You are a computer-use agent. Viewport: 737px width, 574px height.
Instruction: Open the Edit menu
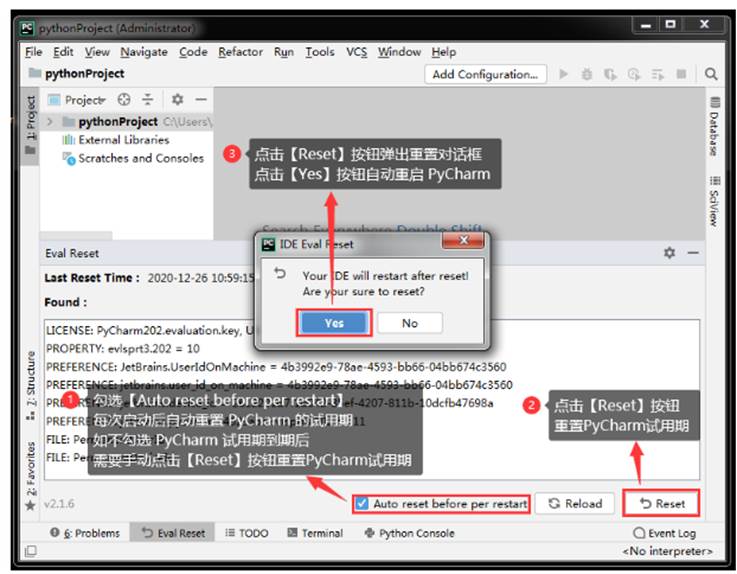click(63, 52)
